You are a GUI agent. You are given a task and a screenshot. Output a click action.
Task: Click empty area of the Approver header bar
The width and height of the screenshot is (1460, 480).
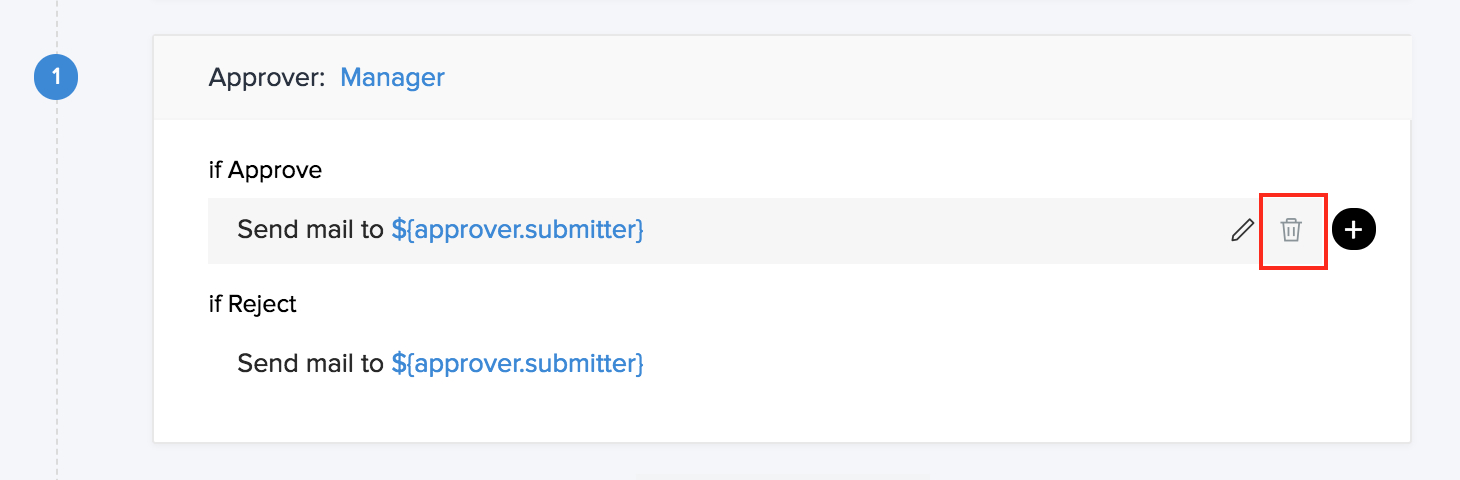[x=900, y=78]
